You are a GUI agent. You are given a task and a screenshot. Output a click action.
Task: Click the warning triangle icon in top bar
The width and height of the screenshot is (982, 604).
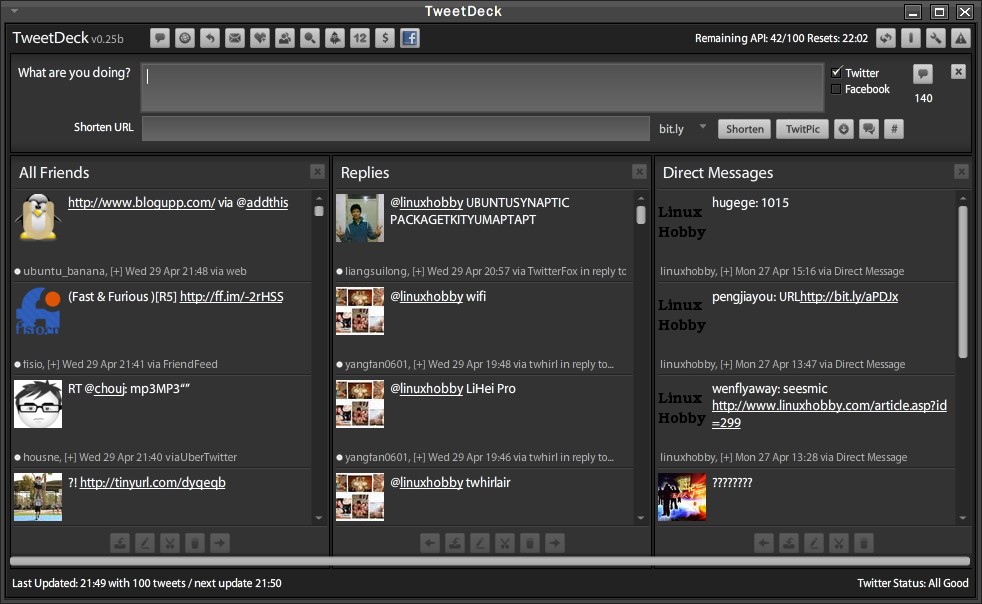tap(961, 38)
